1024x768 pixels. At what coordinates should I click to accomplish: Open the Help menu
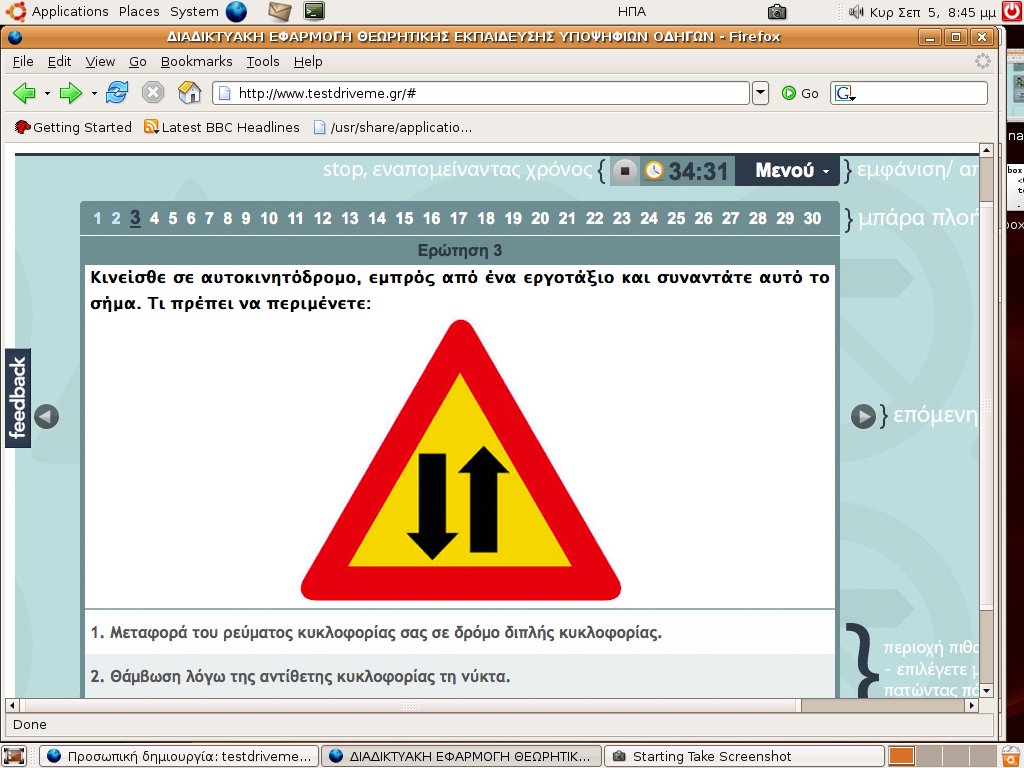click(308, 61)
